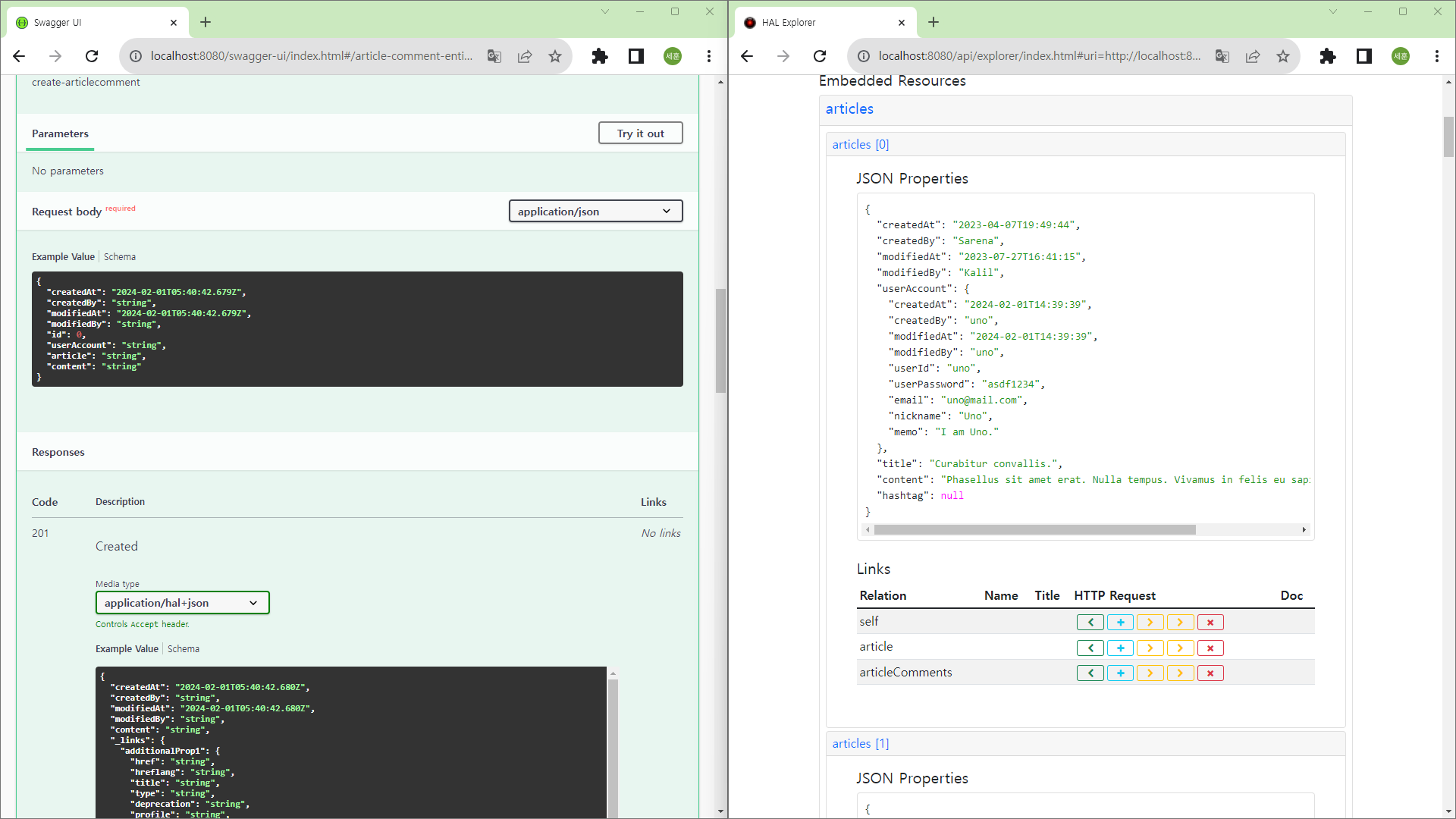This screenshot has height=819, width=1456.
Task: Click horizontal scrollbar under JSON Properties box
Action: coord(1034,530)
